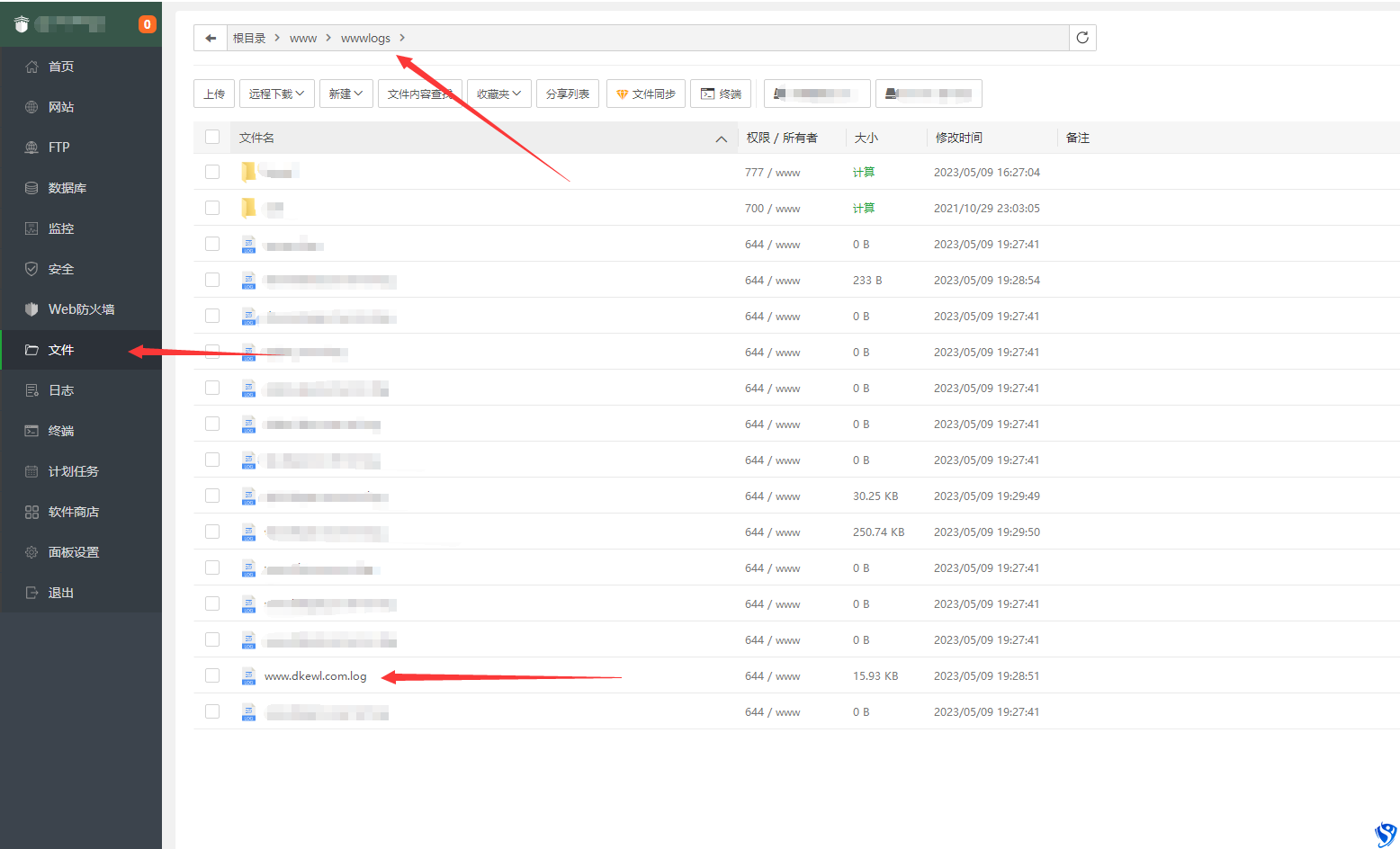The height and width of the screenshot is (849, 1400).
Task: Expand the 收藏夹 favorites dropdown
Action: (499, 94)
